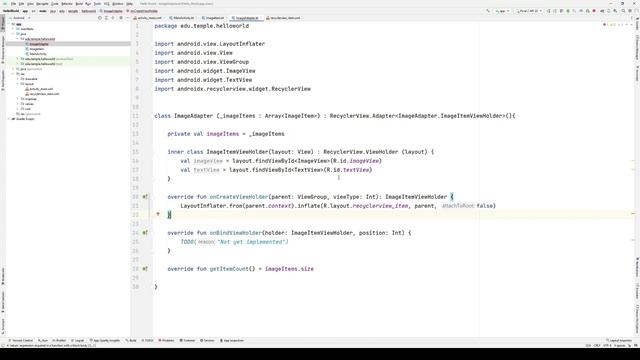Open the Version Control tool window
The height and width of the screenshot is (360, 640).
tap(20, 340)
